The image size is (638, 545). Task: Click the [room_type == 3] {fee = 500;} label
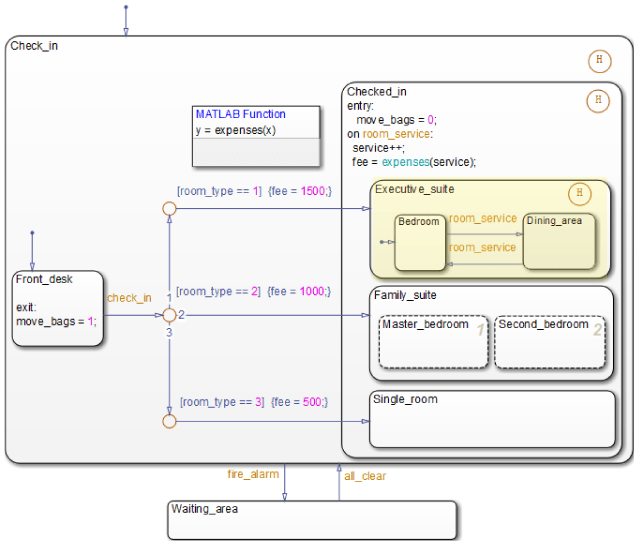point(254,402)
